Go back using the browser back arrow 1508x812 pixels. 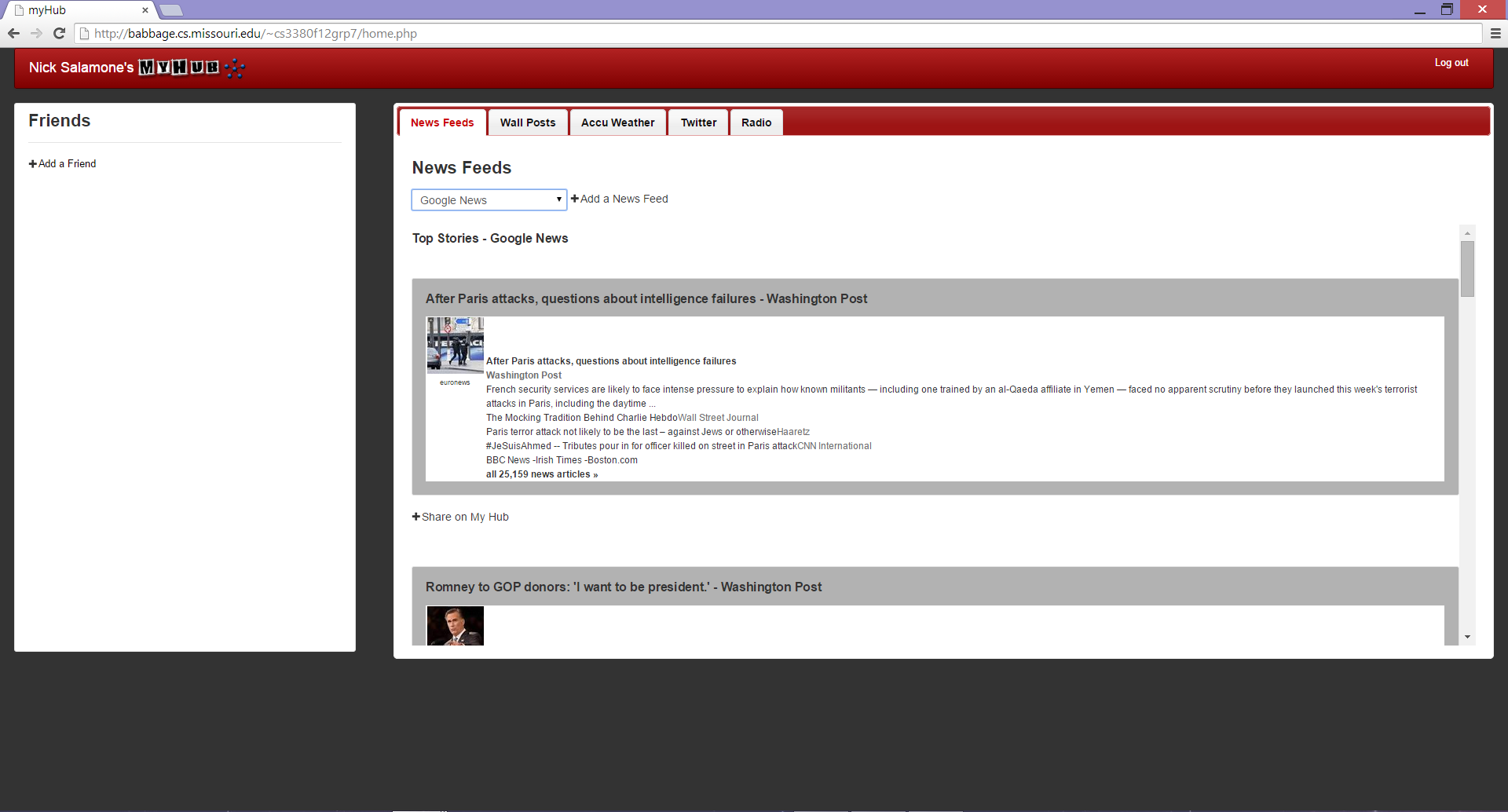(x=13, y=33)
